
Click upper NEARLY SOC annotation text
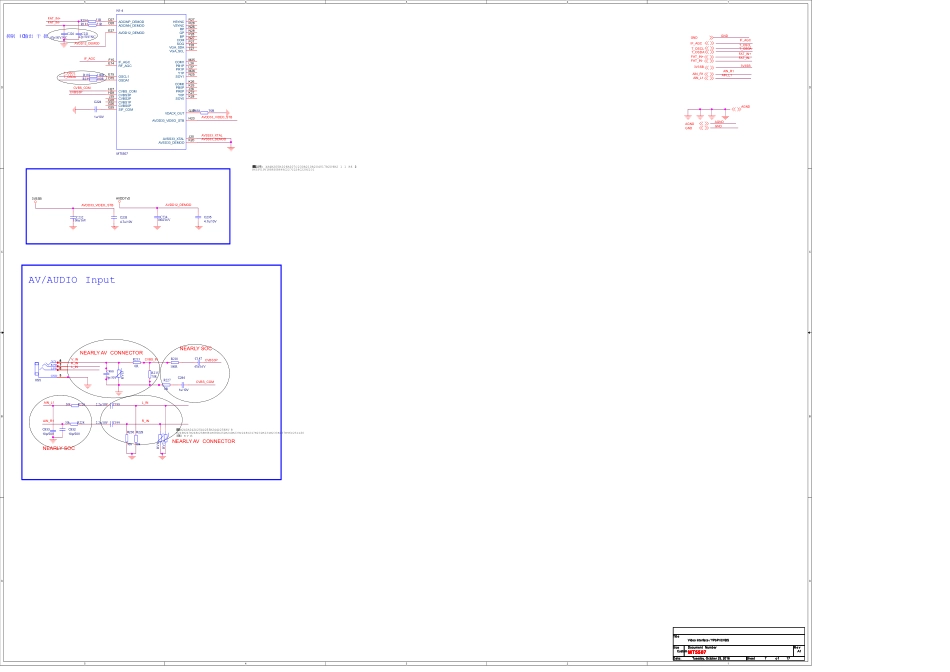coord(195,349)
